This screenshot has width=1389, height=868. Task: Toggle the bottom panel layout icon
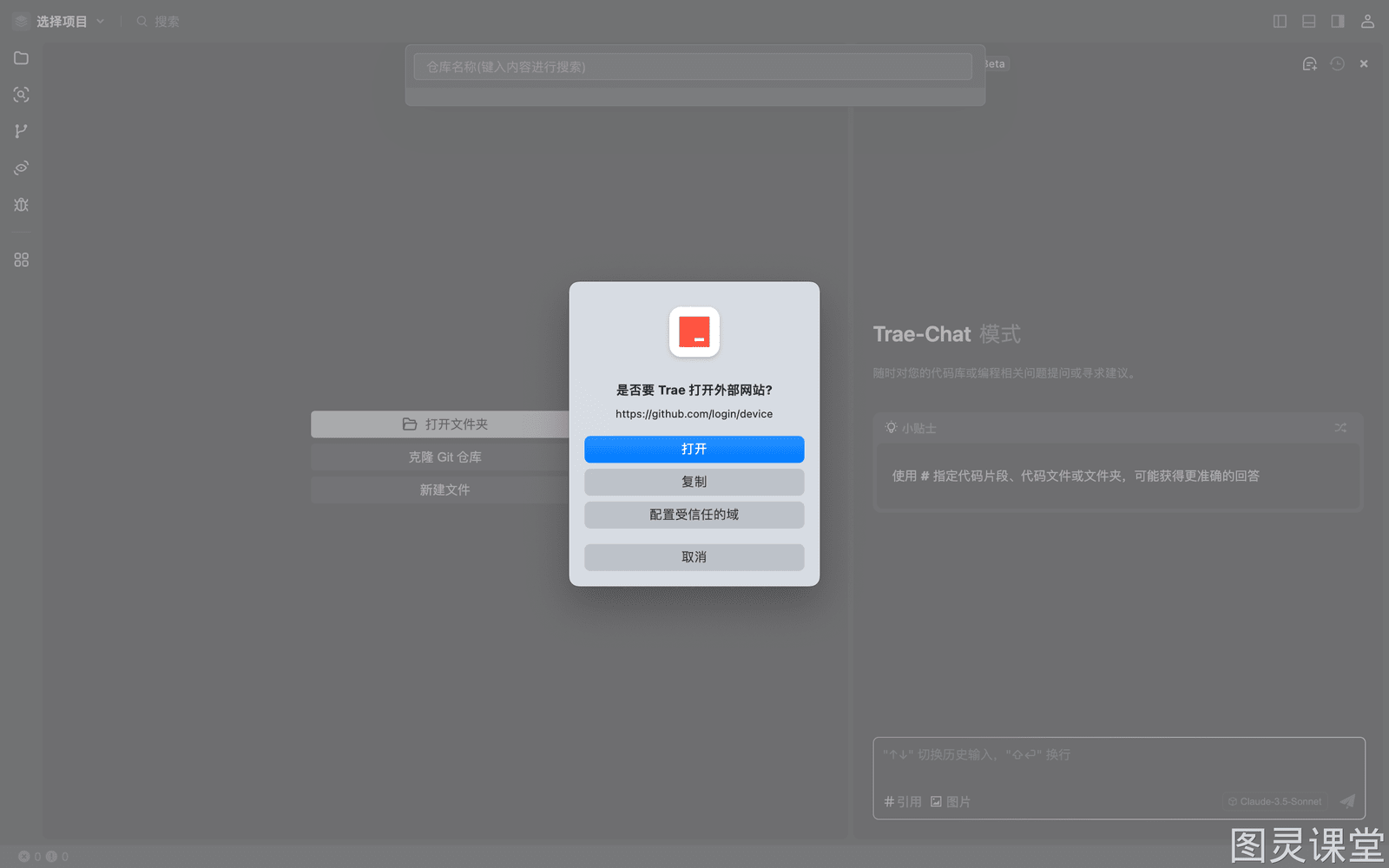(x=1309, y=21)
